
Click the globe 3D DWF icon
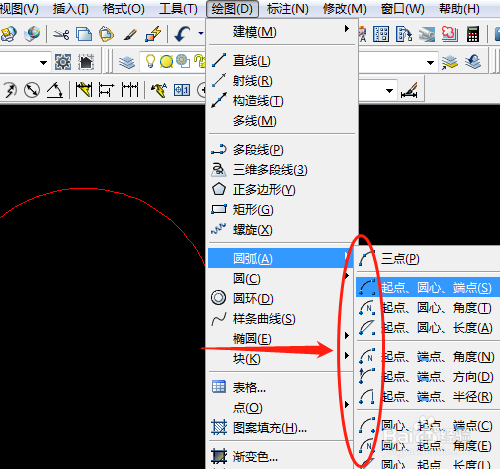tap(32, 34)
